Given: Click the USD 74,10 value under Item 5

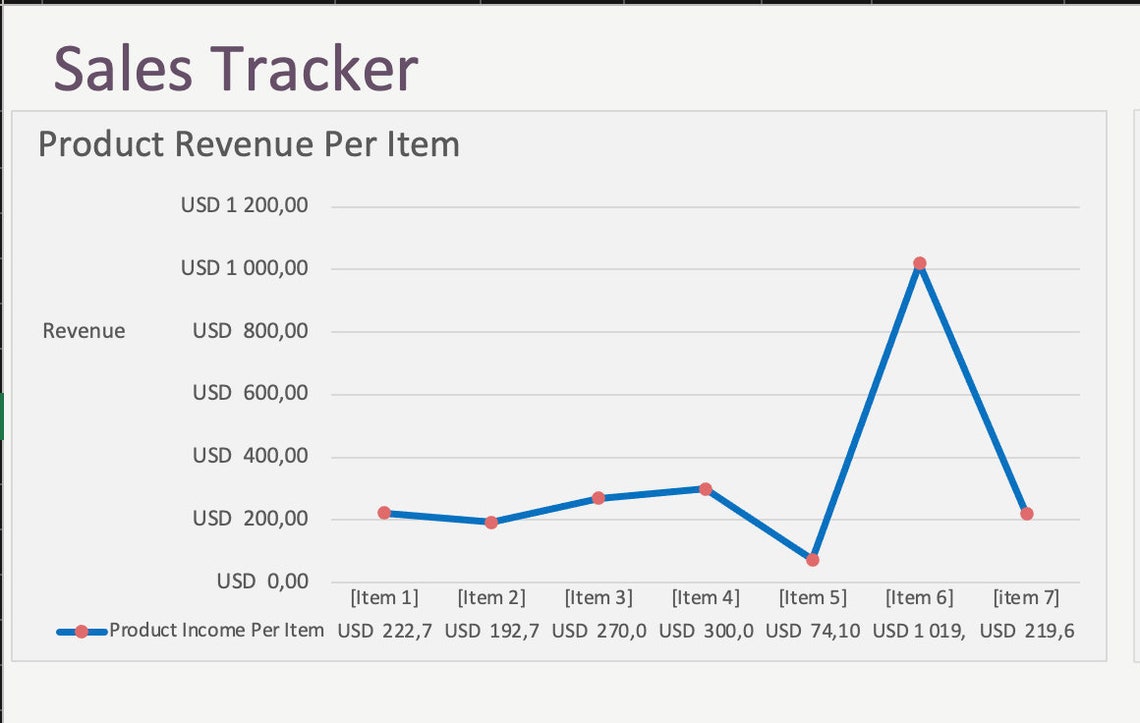Looking at the screenshot, I should click(812, 631).
